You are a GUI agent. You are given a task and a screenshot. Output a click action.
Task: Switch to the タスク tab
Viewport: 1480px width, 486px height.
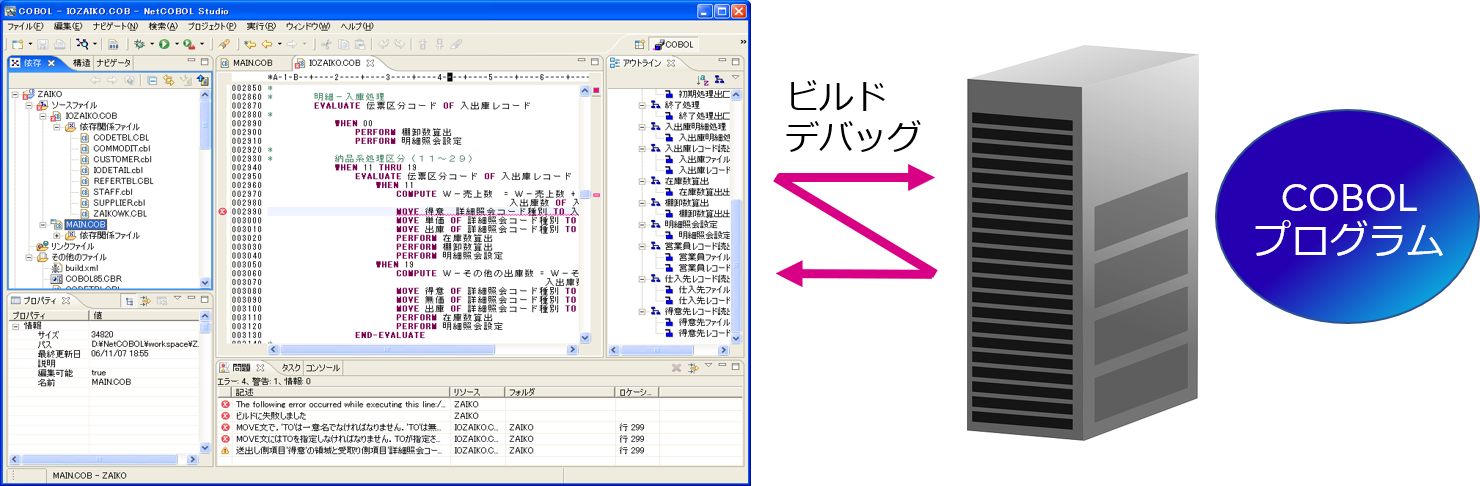click(x=290, y=368)
